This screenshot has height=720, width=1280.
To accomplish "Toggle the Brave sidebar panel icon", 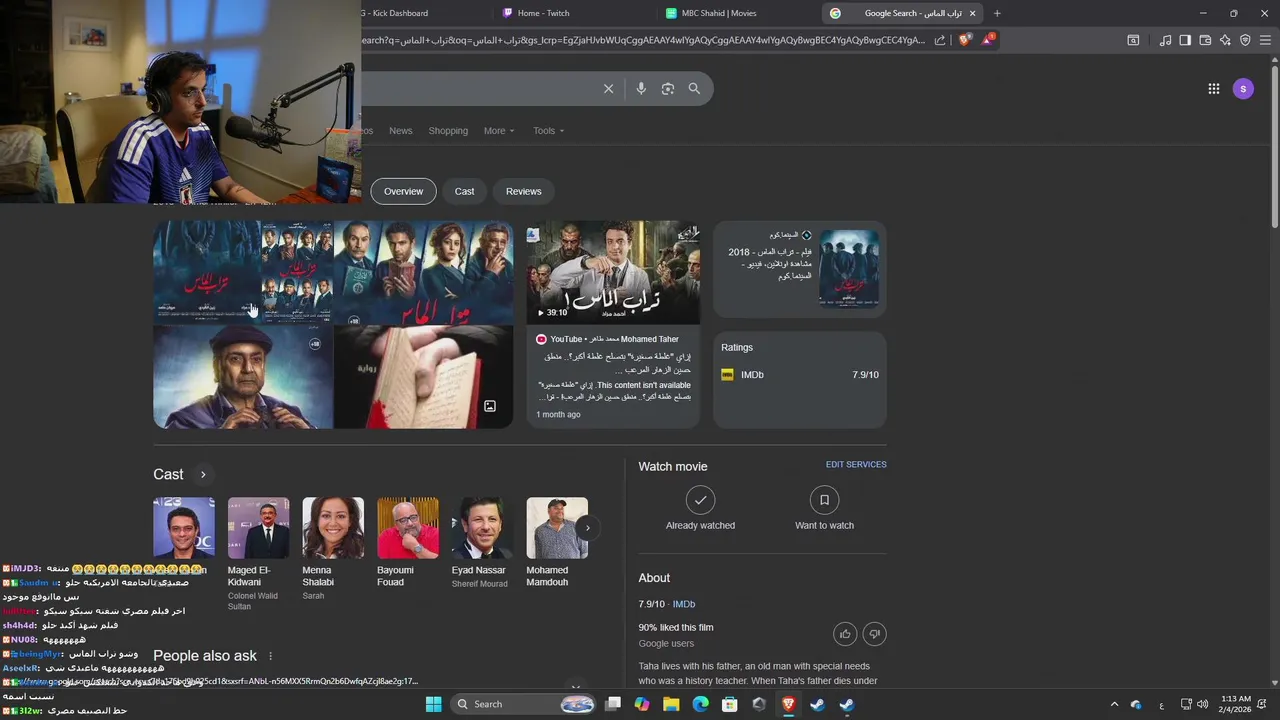I will (1185, 40).
